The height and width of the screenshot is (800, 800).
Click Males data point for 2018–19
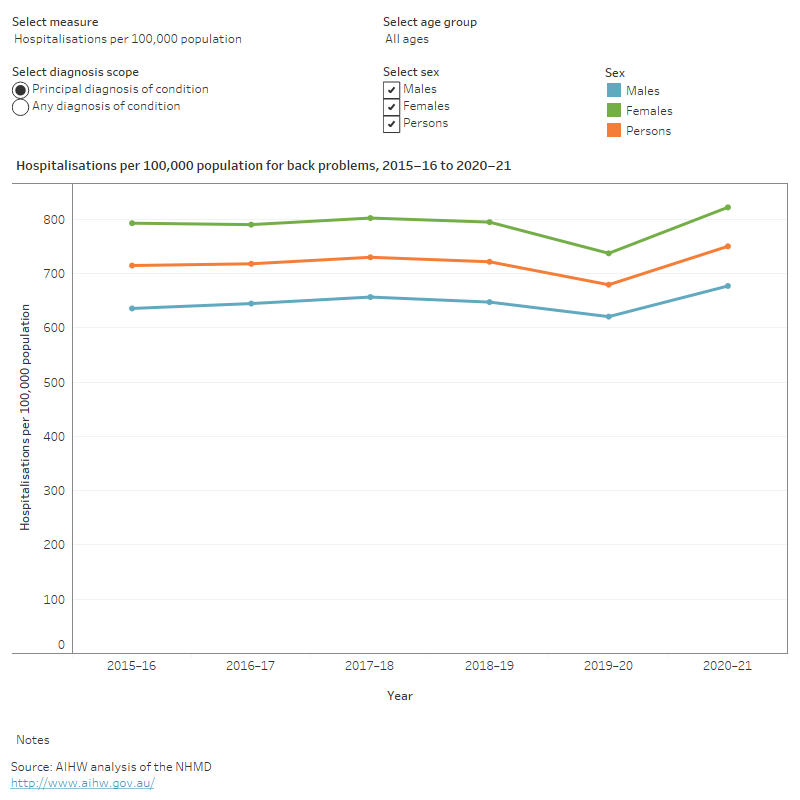coord(489,302)
